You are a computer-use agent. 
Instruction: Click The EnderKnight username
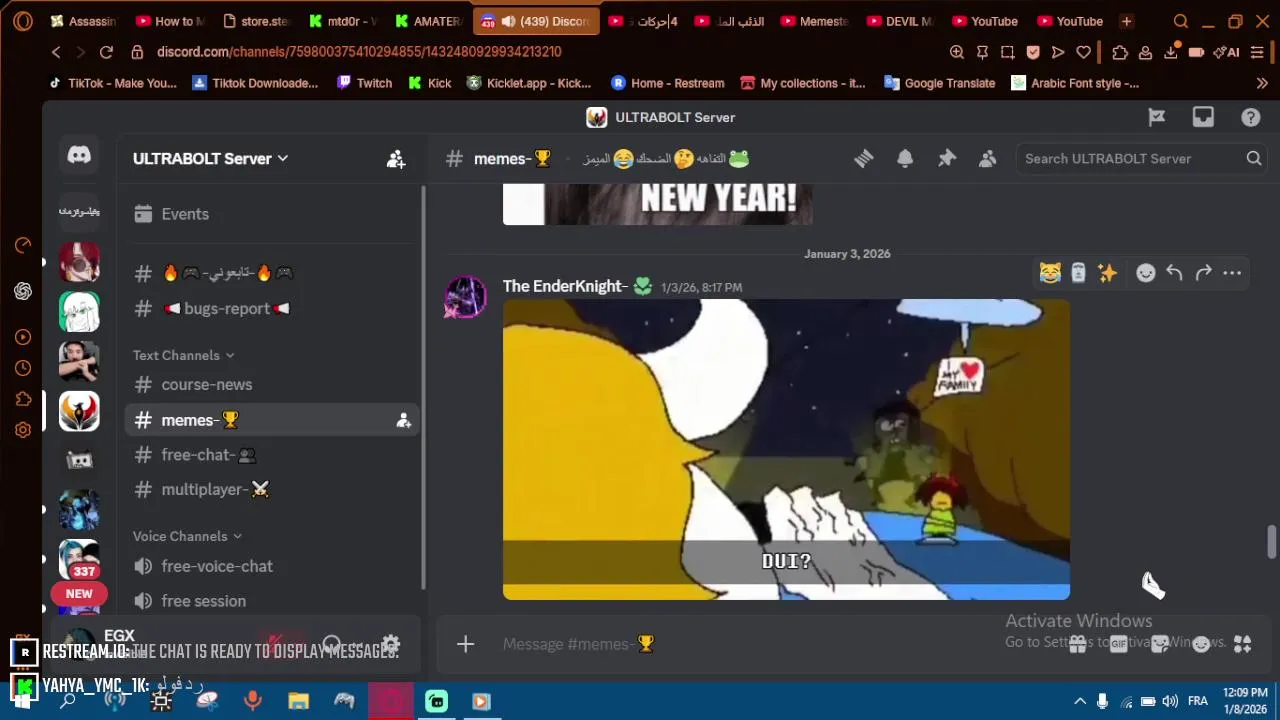tap(565, 286)
